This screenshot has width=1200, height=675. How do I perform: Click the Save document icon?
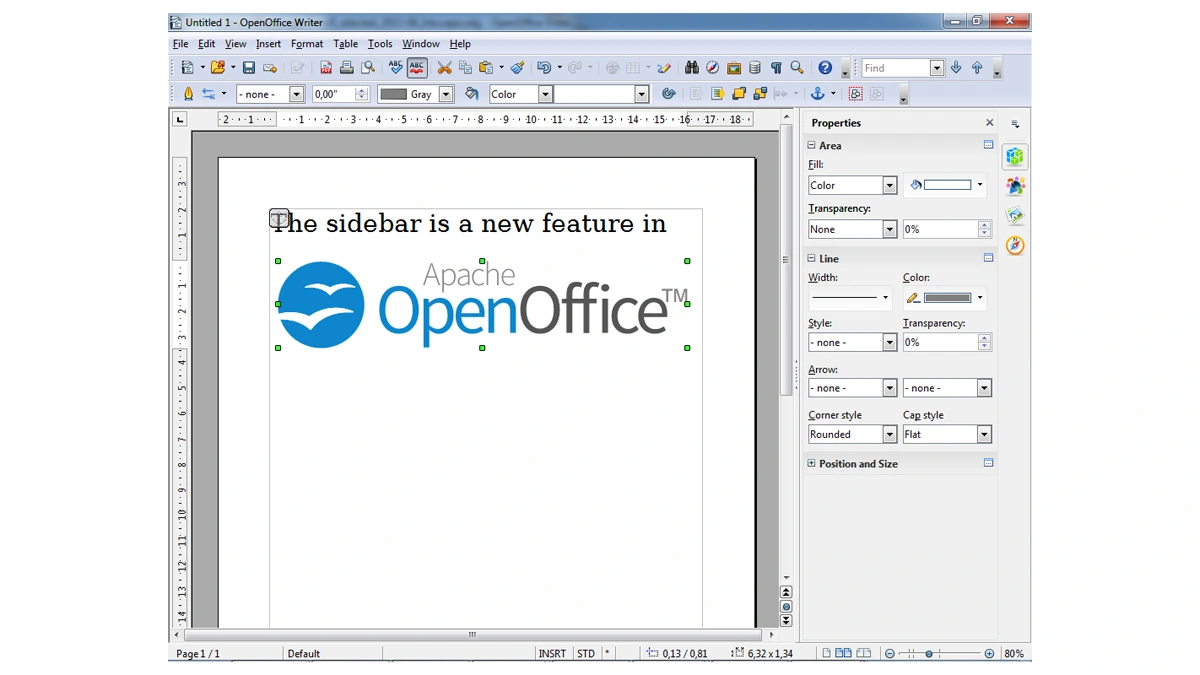[249, 68]
